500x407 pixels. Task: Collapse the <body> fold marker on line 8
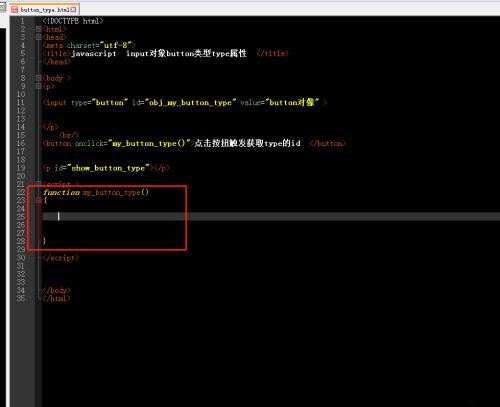coord(38,78)
